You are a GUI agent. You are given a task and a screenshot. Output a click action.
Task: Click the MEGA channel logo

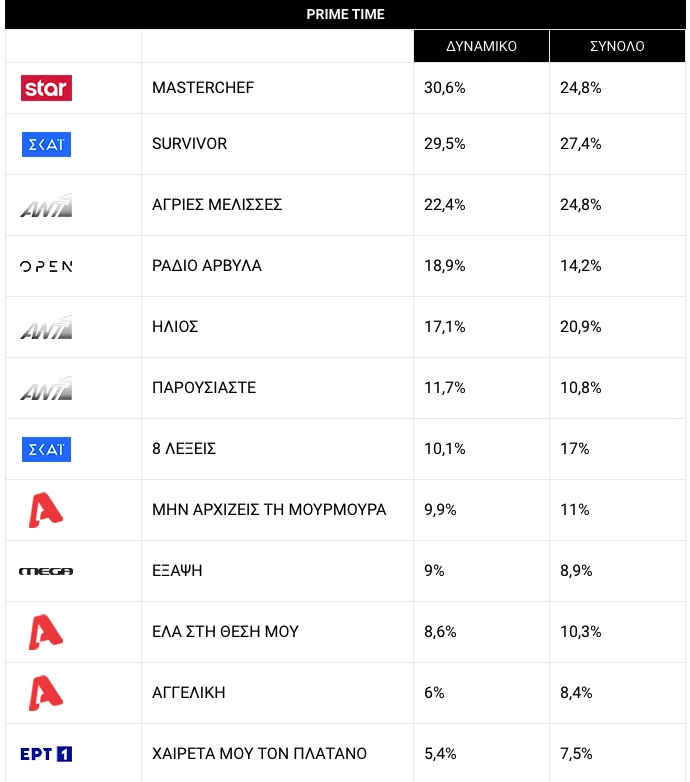[x=46, y=571]
